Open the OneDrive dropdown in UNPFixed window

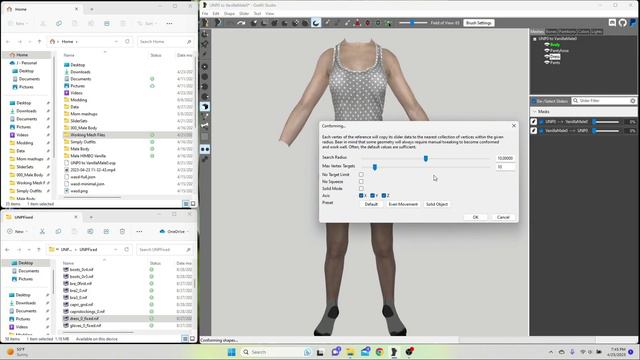174,231
